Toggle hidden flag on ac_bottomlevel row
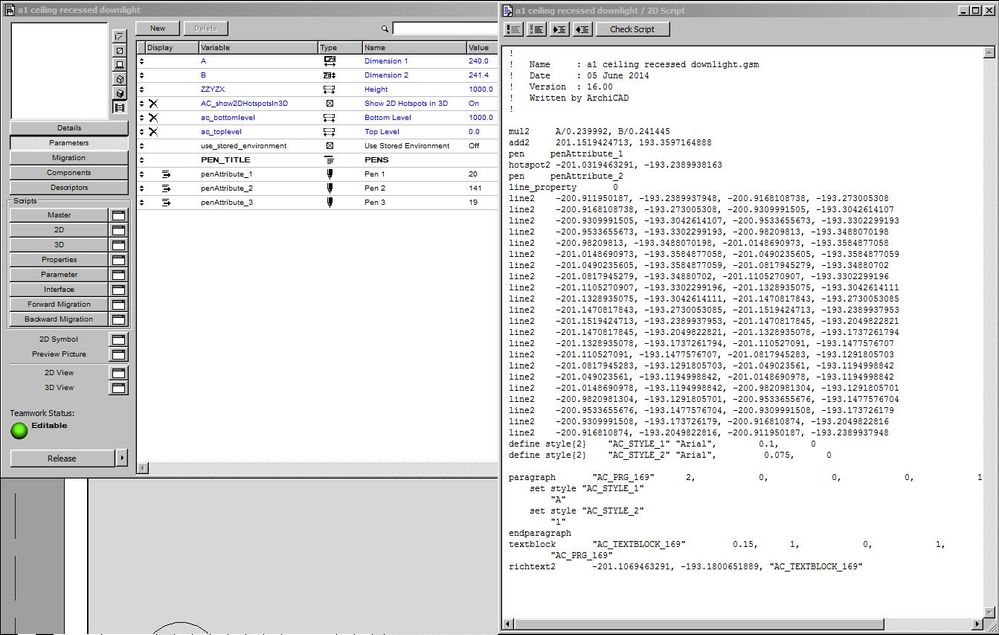This screenshot has width=999, height=635. pos(153,118)
